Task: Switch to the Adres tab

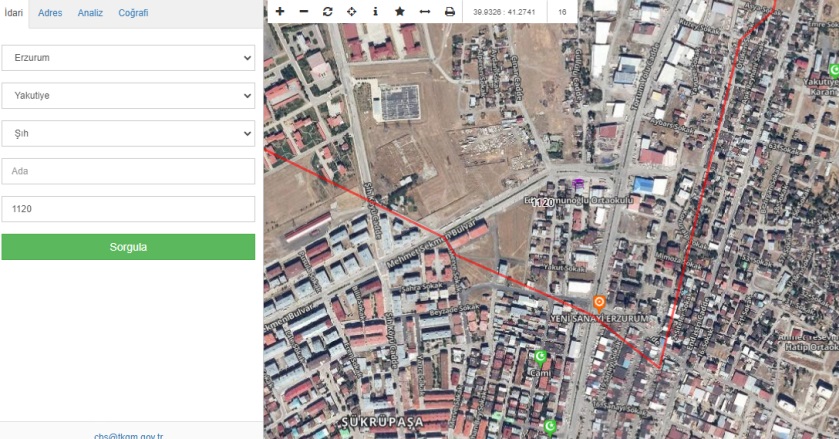Action: coord(50,13)
